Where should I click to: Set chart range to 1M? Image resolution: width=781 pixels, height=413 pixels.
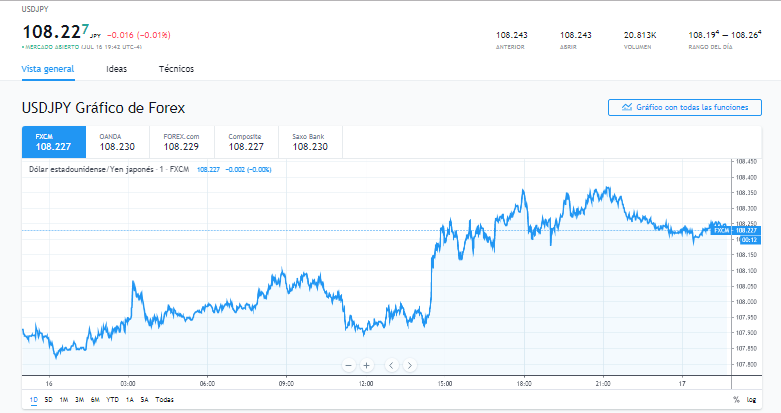pos(64,400)
